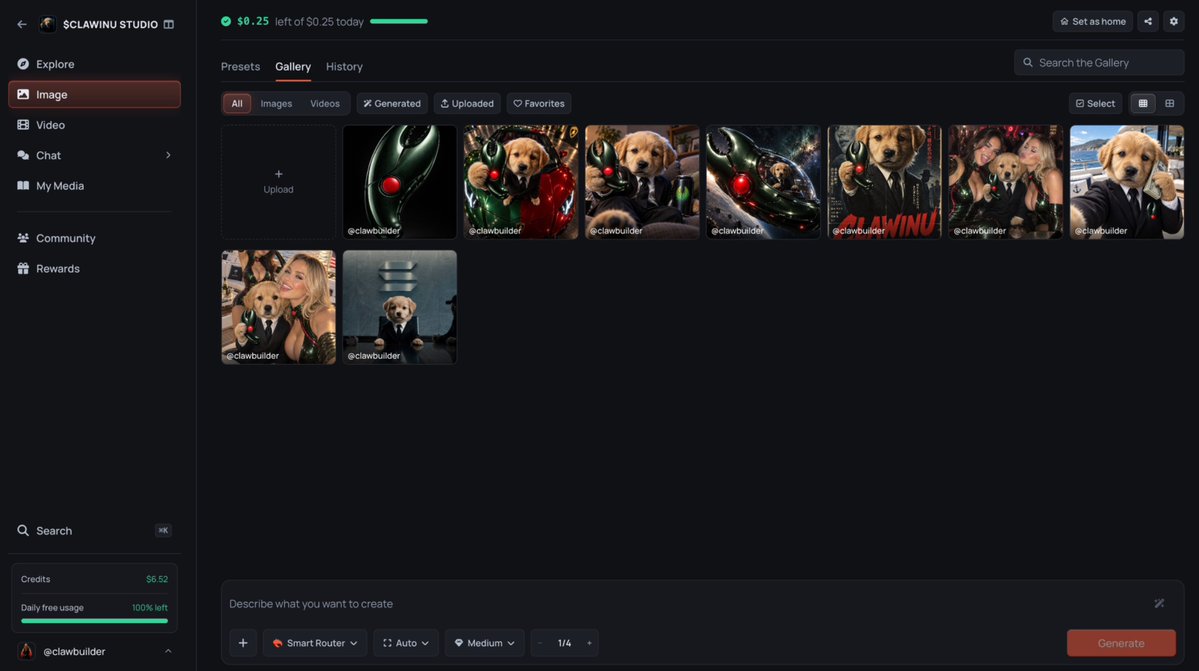Click the $6.52 credits value
Screen dimensions: 1199x671
(x=157, y=579)
